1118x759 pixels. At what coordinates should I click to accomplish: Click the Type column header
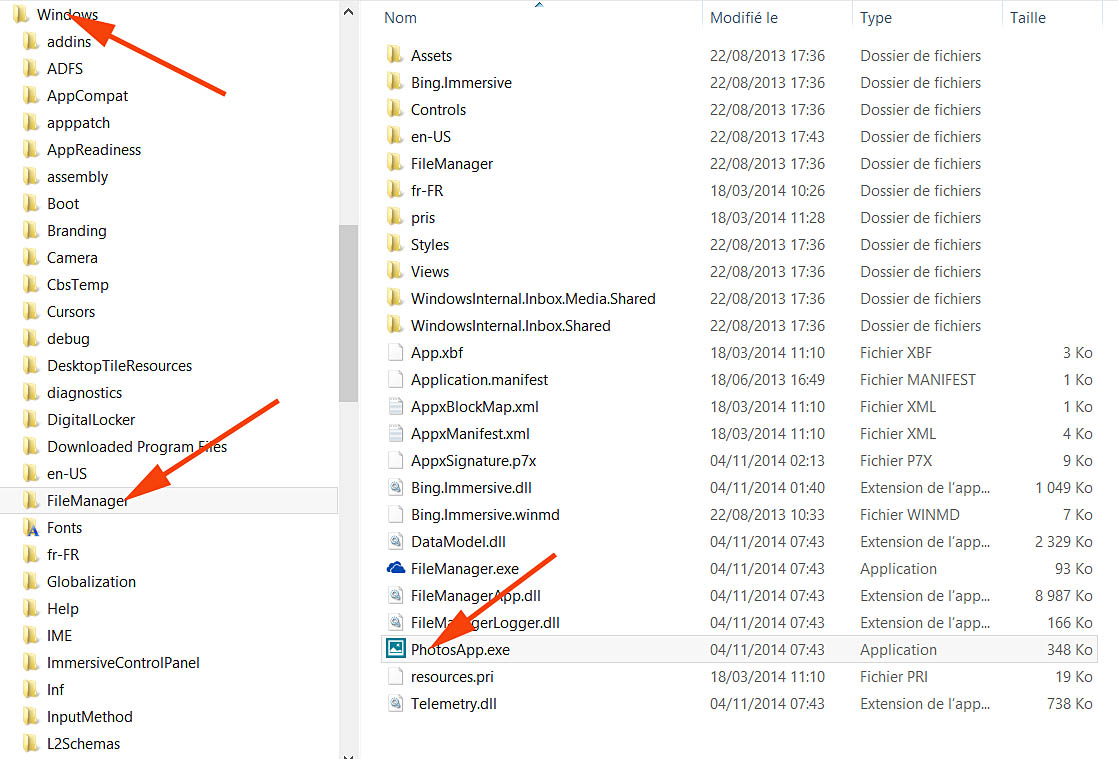[876, 18]
